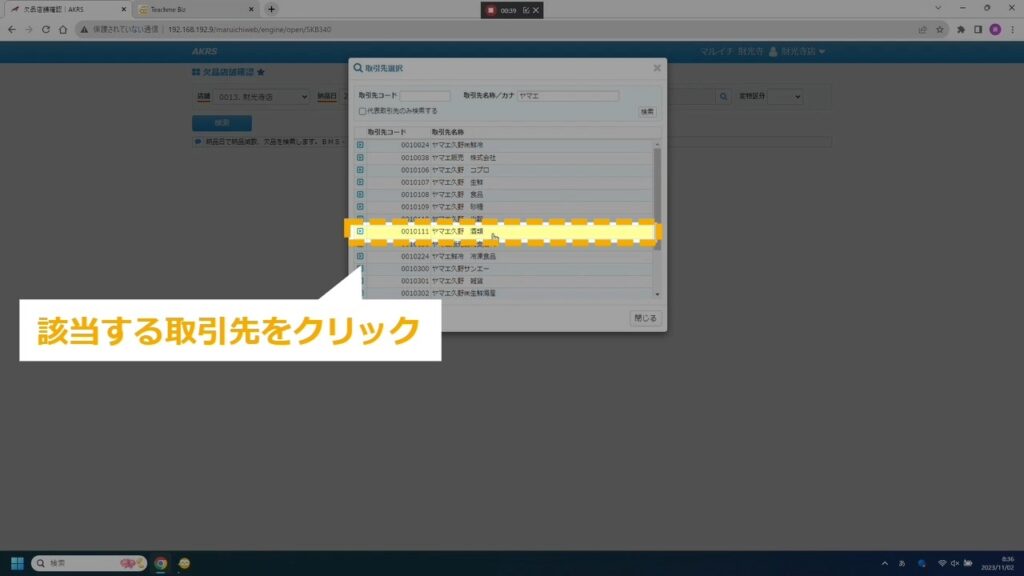Click select icon for row 0010024
Screen dimensions: 1024x576
click(360, 146)
